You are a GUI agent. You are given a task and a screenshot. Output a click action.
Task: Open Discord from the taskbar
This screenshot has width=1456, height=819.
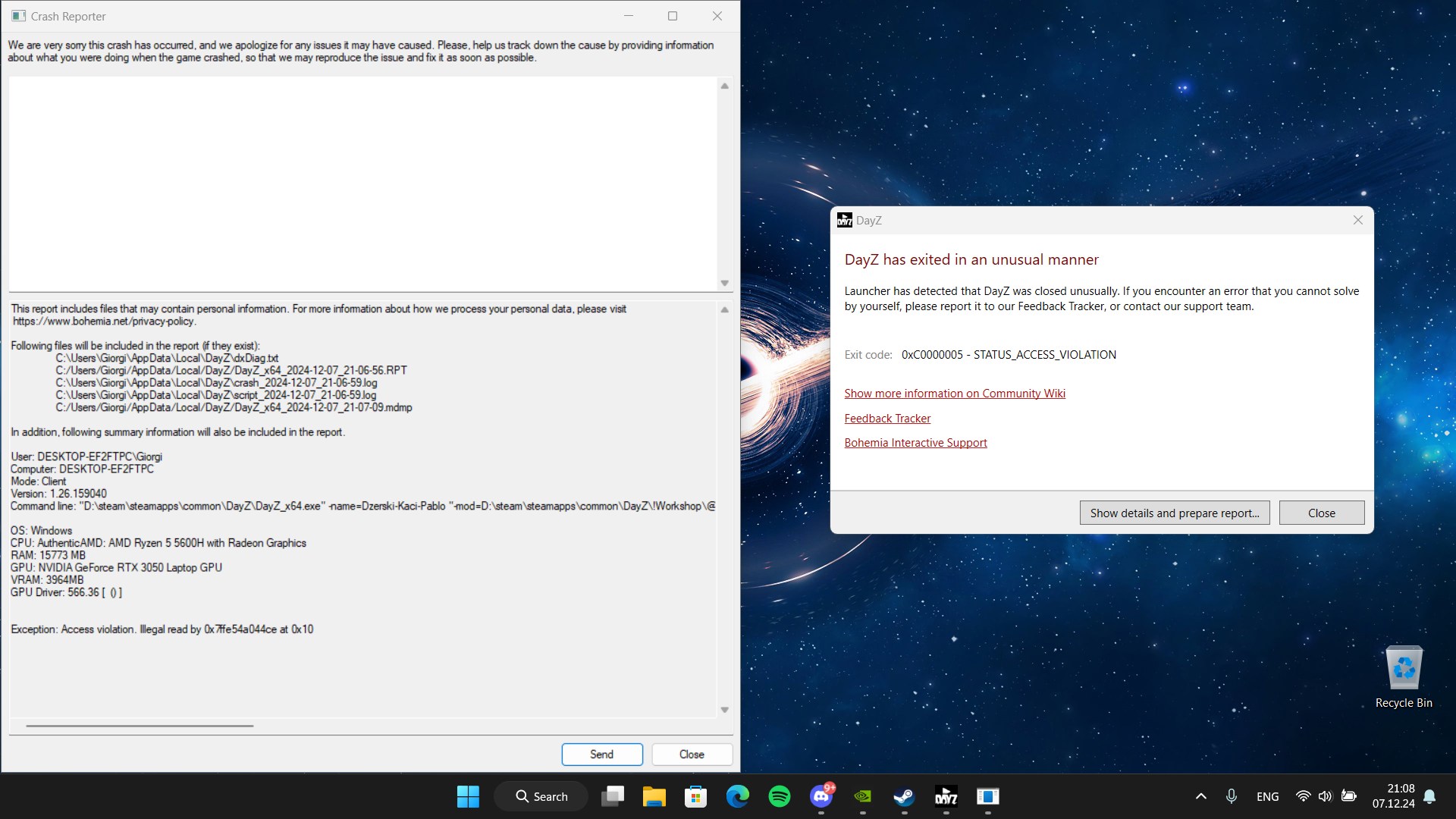coord(821,796)
